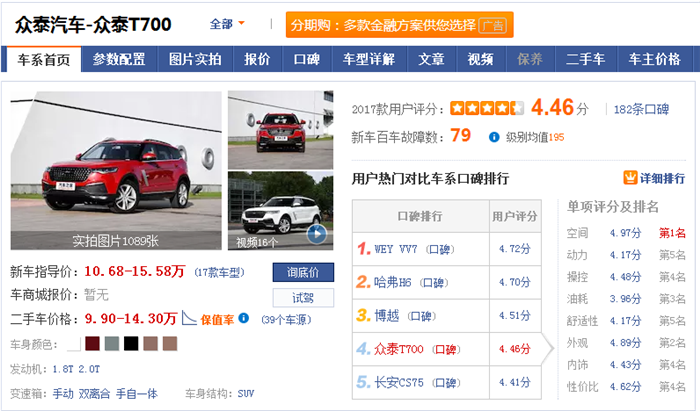Click the 试驾 button

click(x=303, y=298)
